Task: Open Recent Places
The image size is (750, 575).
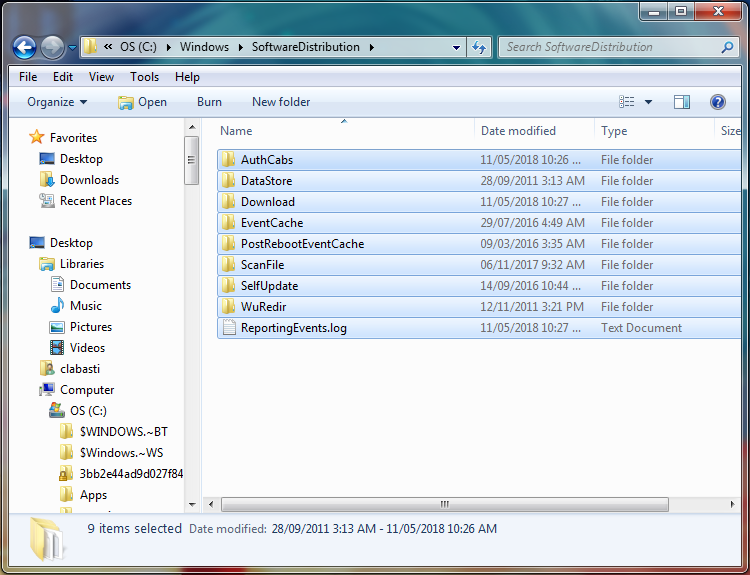Action: point(85,201)
